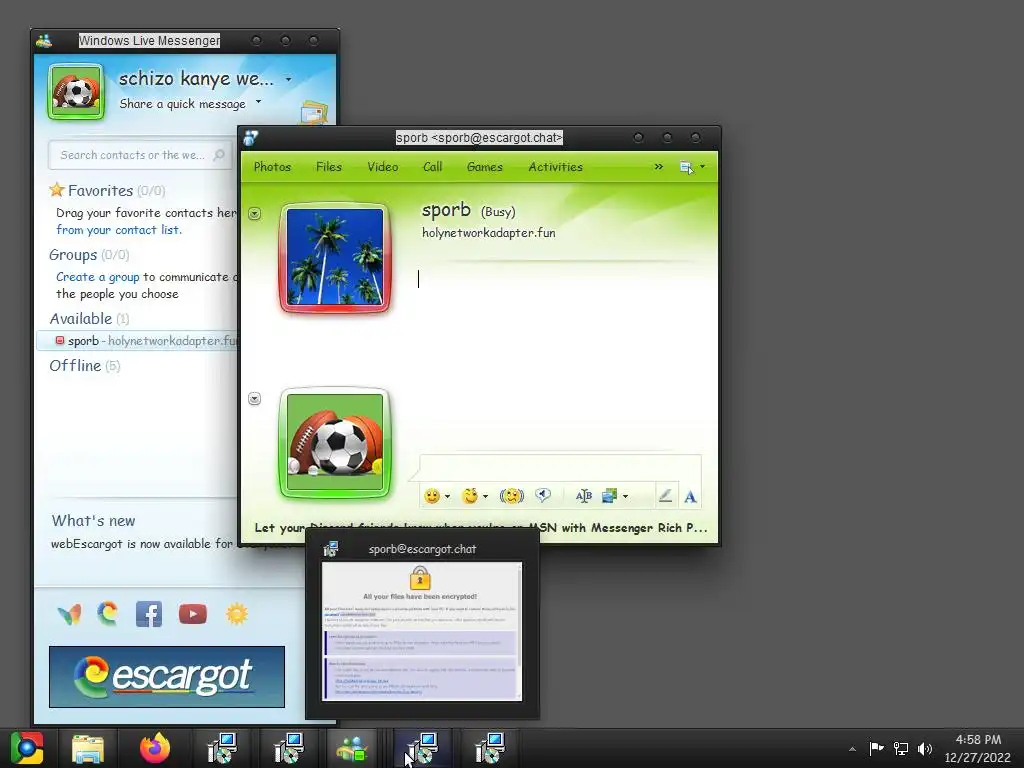Click the Messenger buddies icon in taskbar
This screenshot has height=768, width=1024.
point(352,748)
